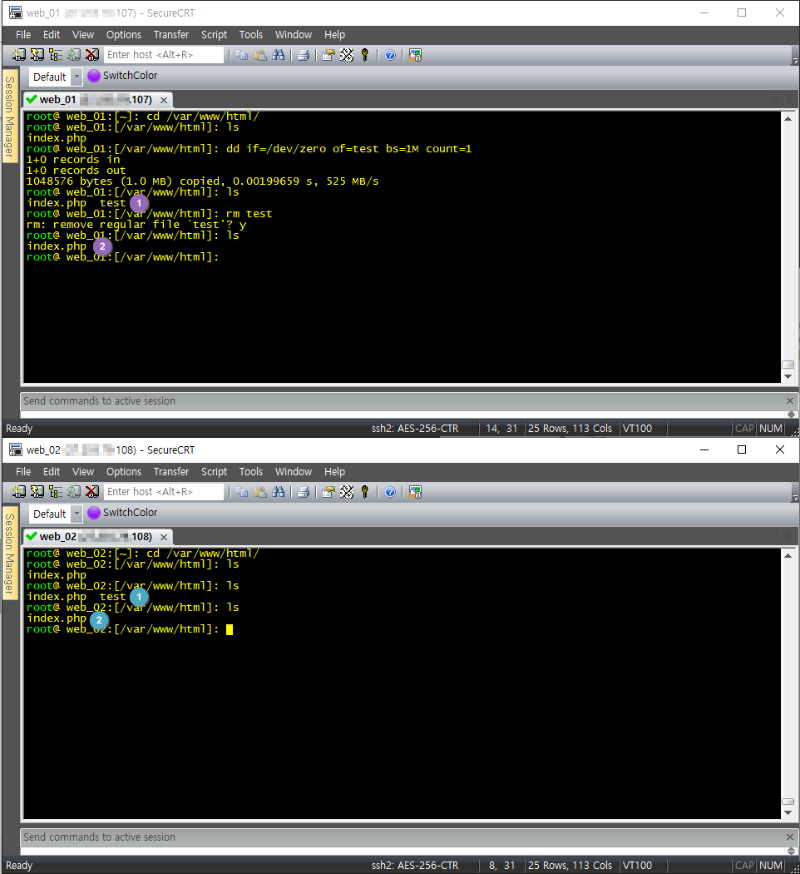800x874 pixels.
Task: Click Print icon in web_01 toolbar
Action: pos(302,55)
